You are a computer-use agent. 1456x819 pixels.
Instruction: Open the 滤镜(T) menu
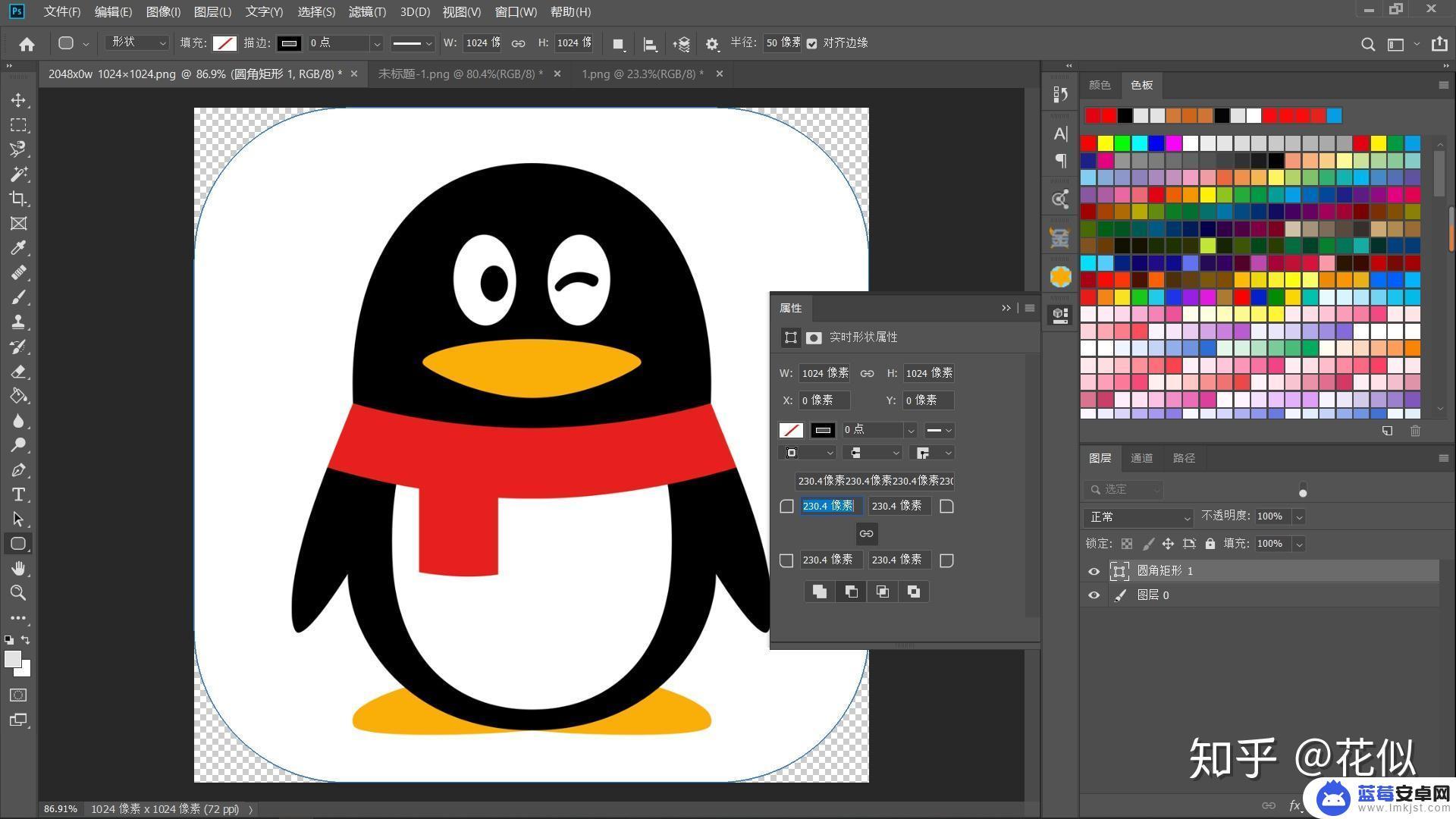(367, 11)
